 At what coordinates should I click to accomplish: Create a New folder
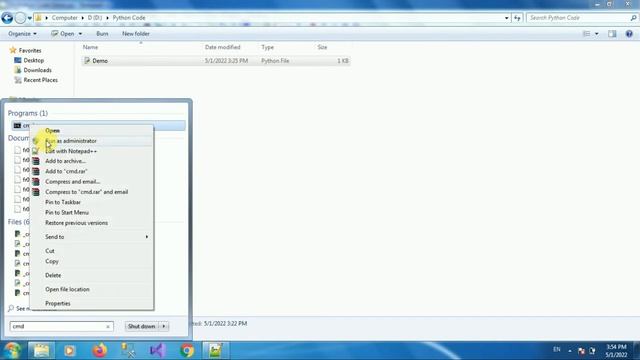(x=136, y=34)
